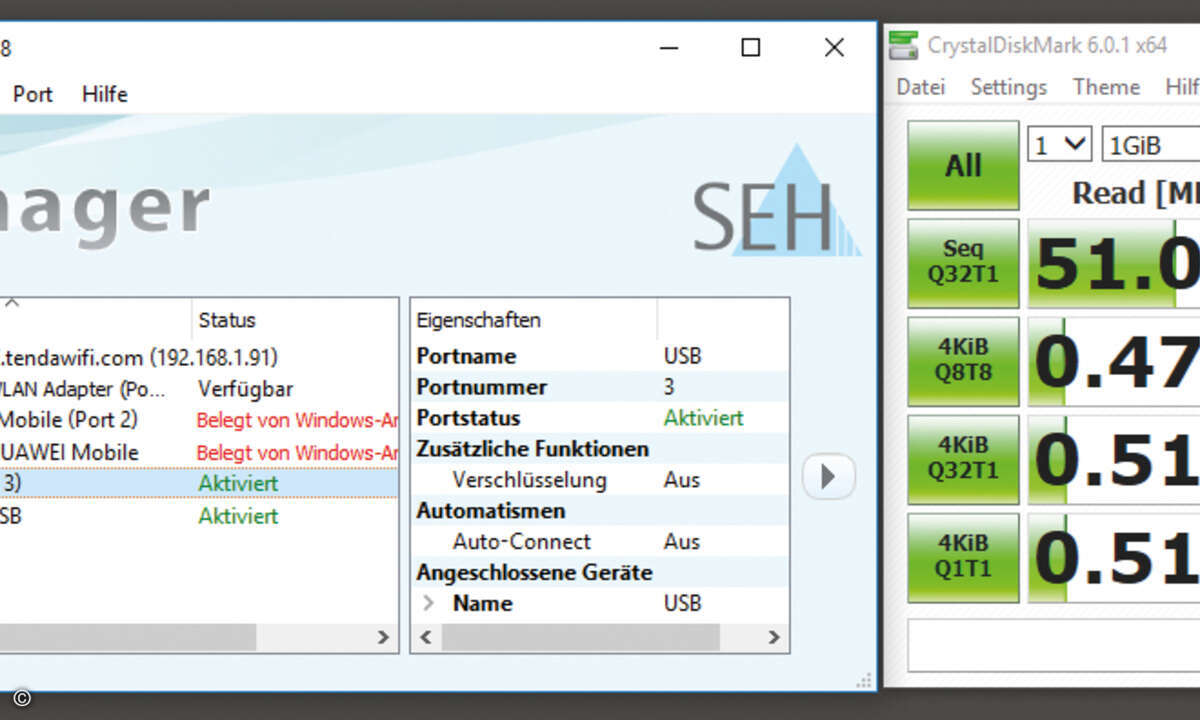The image size is (1200, 720).
Task: Open Datei menu in CrystalDiskMark
Action: click(x=920, y=87)
